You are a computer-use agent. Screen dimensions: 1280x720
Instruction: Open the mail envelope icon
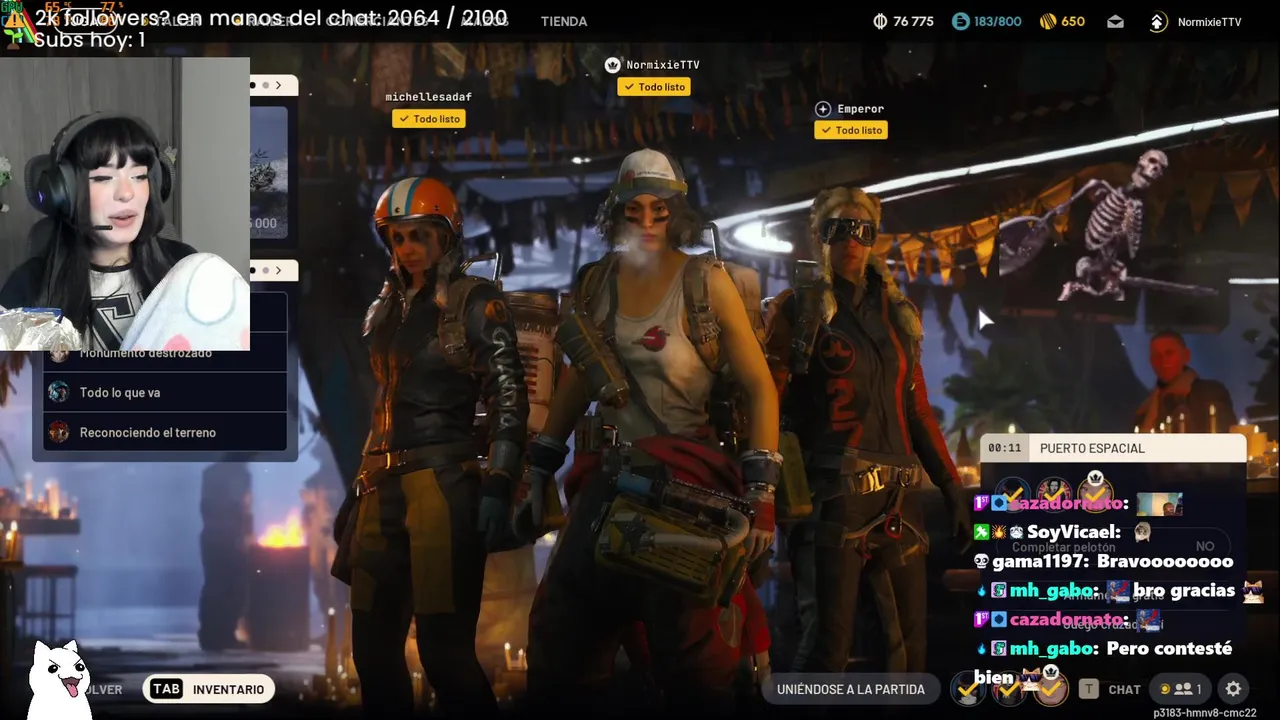click(x=1116, y=21)
